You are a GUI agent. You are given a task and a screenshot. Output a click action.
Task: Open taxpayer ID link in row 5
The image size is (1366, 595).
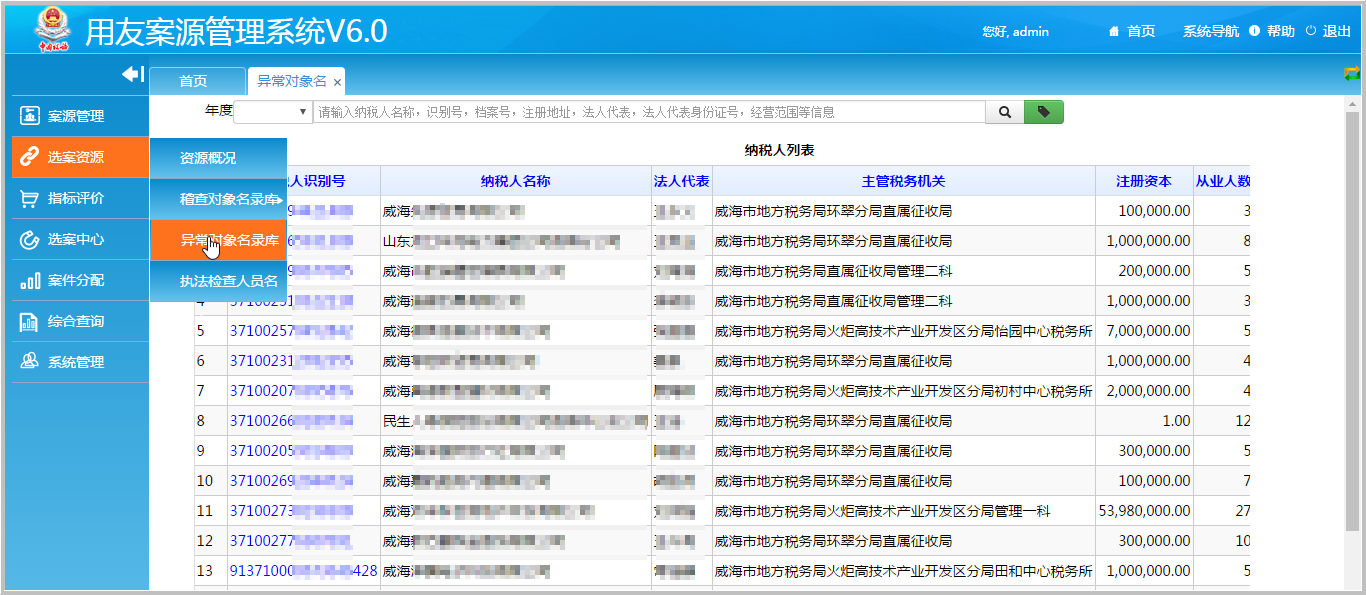pos(291,331)
